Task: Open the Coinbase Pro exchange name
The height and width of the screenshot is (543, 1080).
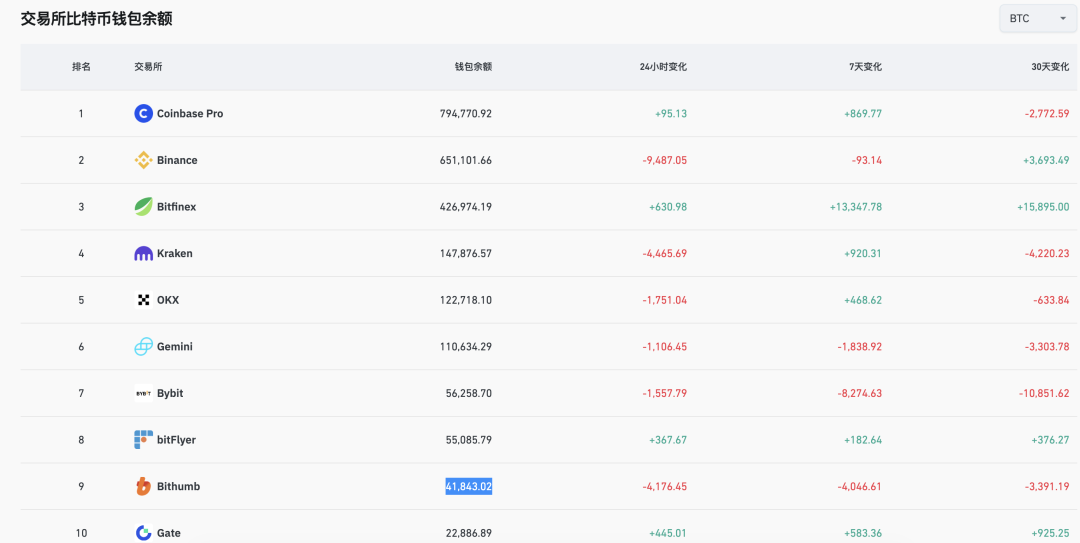Action: (190, 114)
